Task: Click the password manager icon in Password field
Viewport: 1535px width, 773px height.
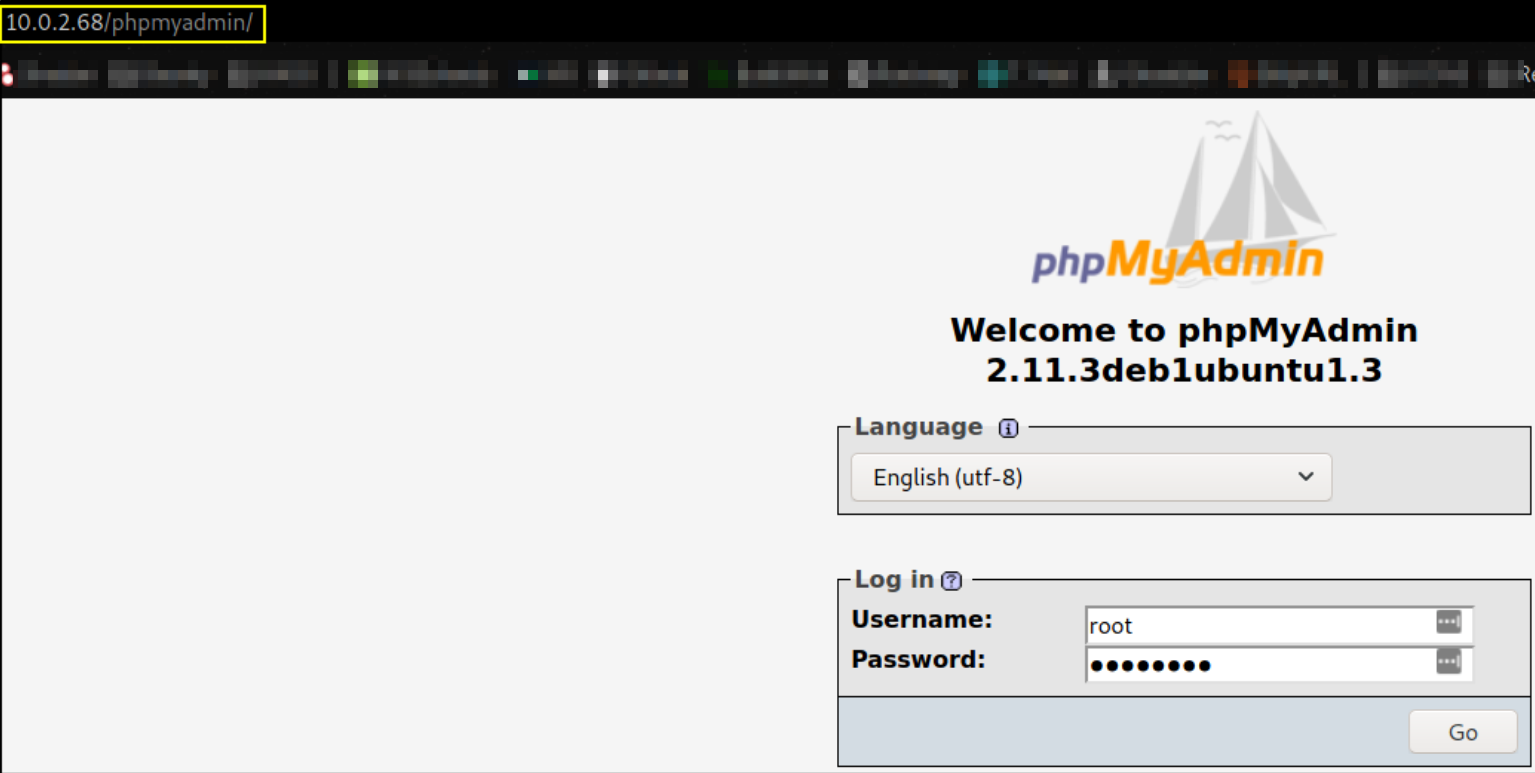Action: point(1449,661)
